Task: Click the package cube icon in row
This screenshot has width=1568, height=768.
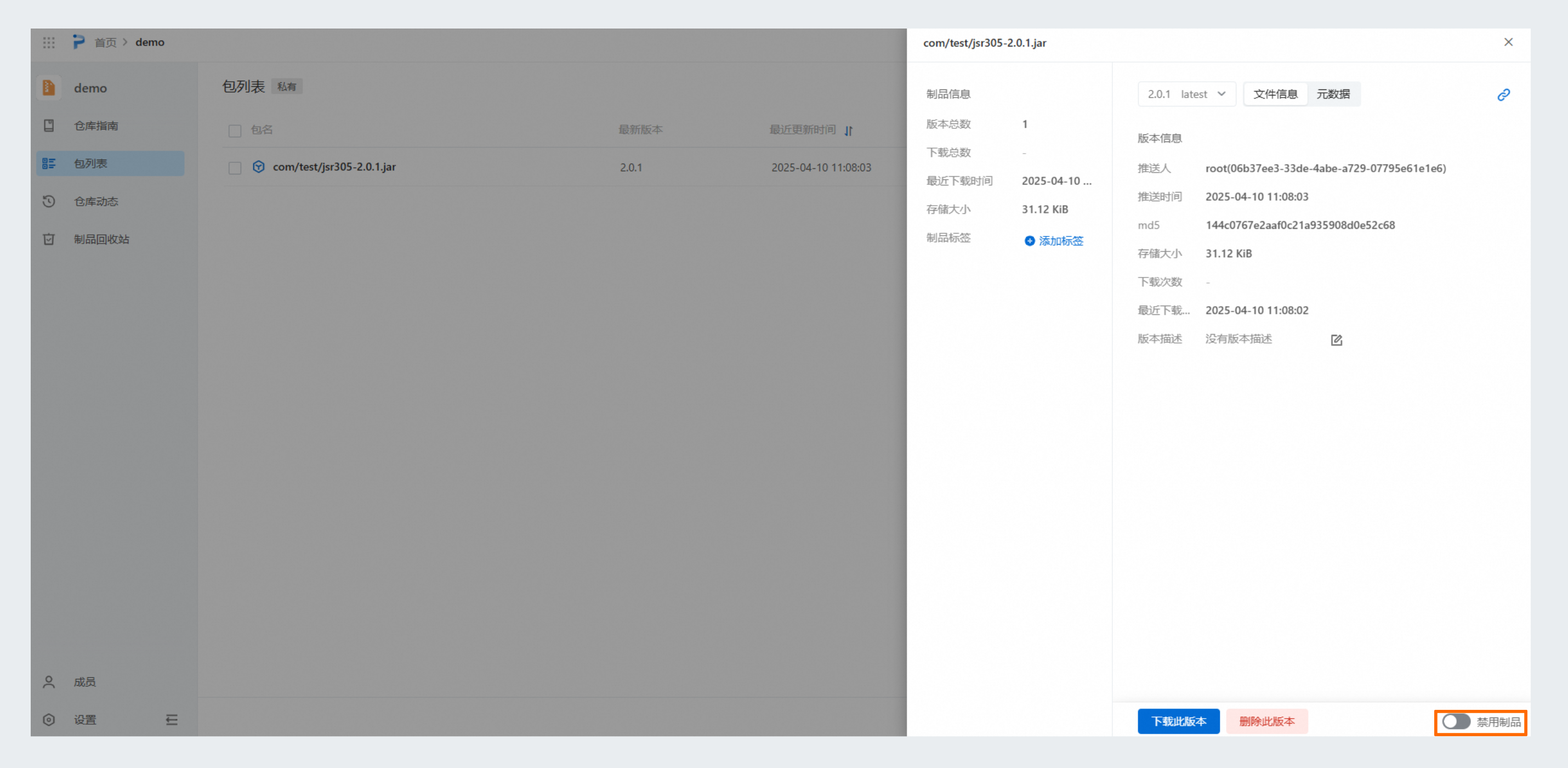Action: coord(259,167)
